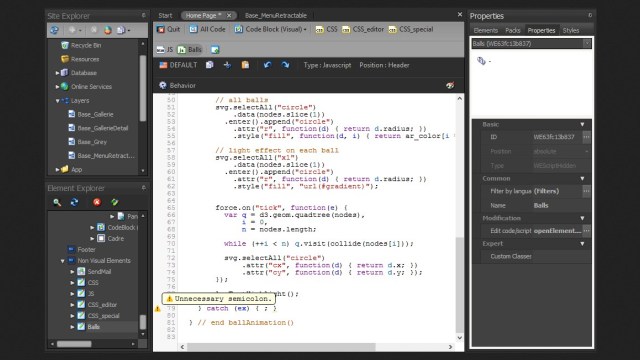
Task: Switch to the JS code tab
Action: tap(165, 50)
